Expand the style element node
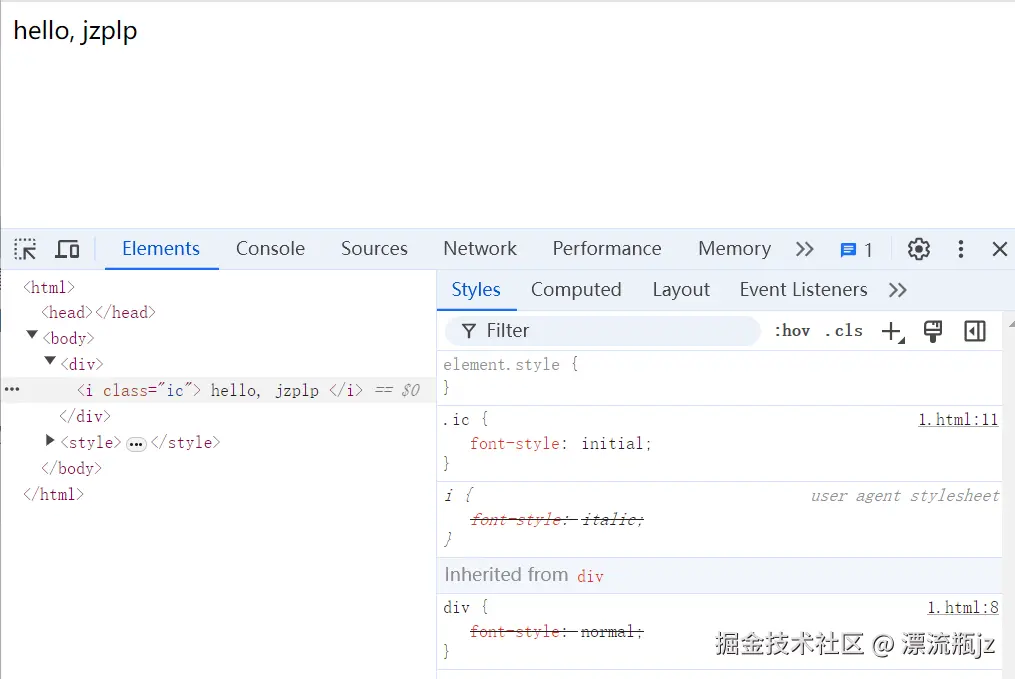Viewport: 1015px width, 679px height. click(x=50, y=442)
